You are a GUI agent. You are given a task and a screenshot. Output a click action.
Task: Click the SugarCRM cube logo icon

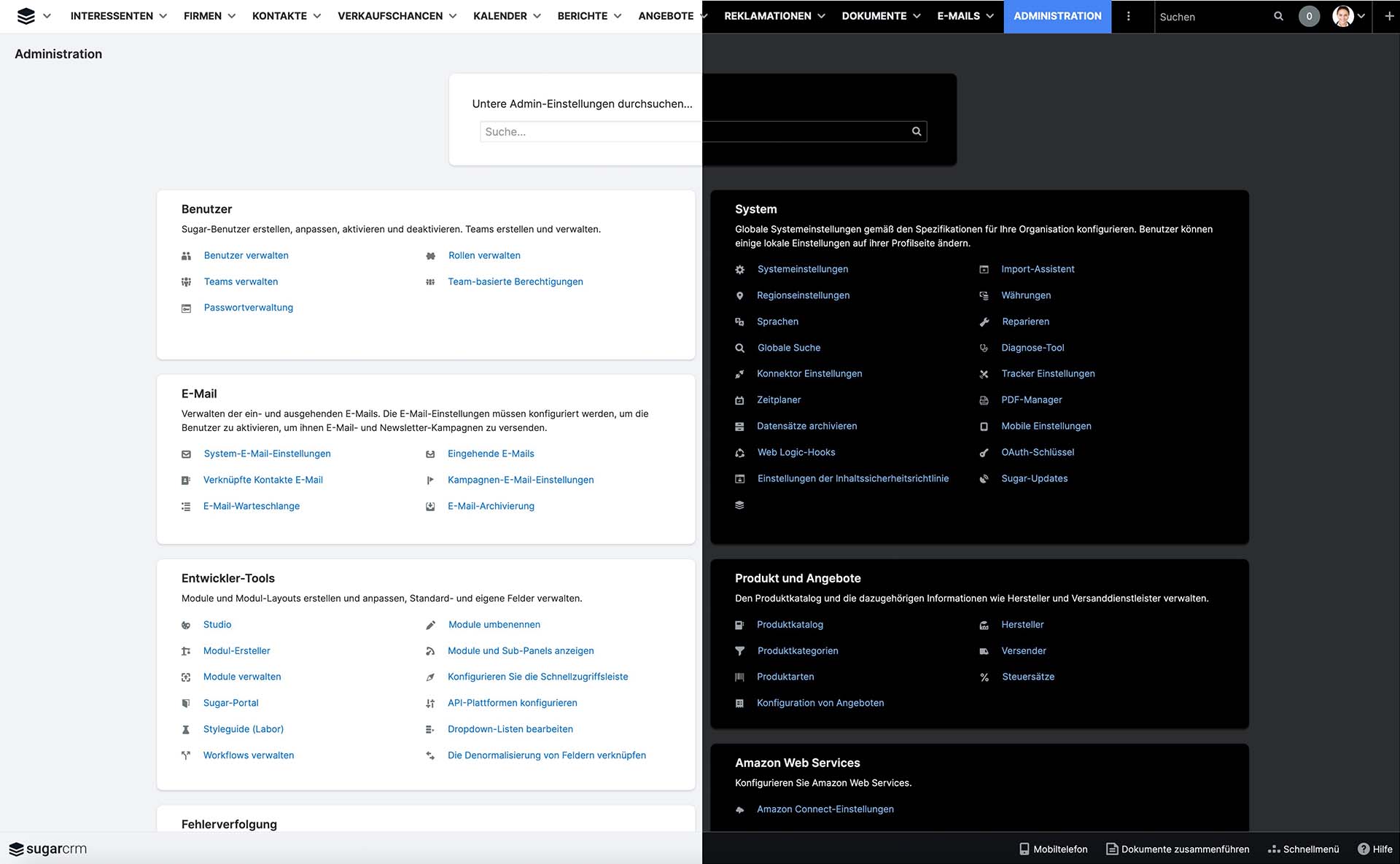(x=26, y=16)
